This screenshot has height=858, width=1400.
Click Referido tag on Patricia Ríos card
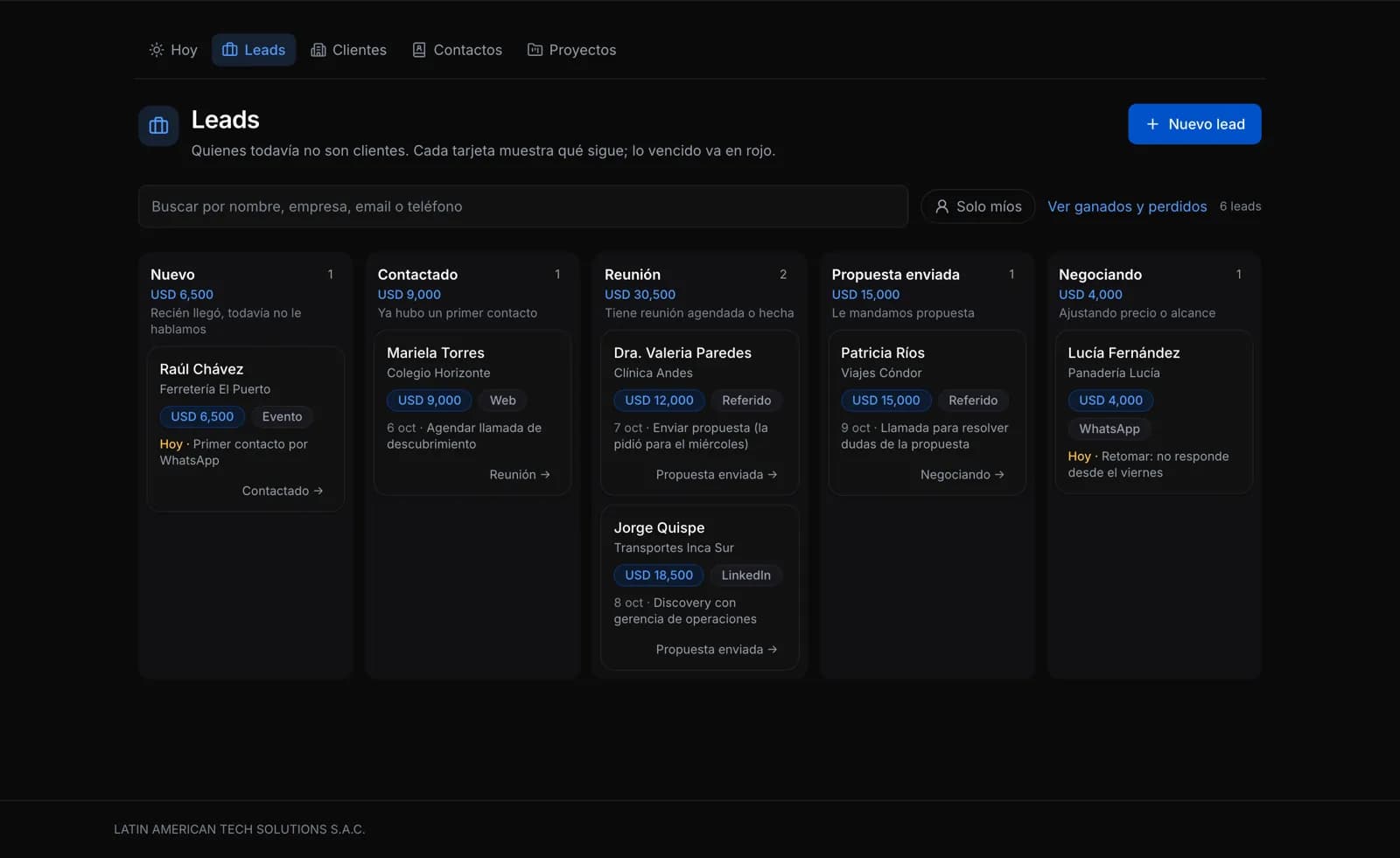pyautogui.click(x=973, y=400)
